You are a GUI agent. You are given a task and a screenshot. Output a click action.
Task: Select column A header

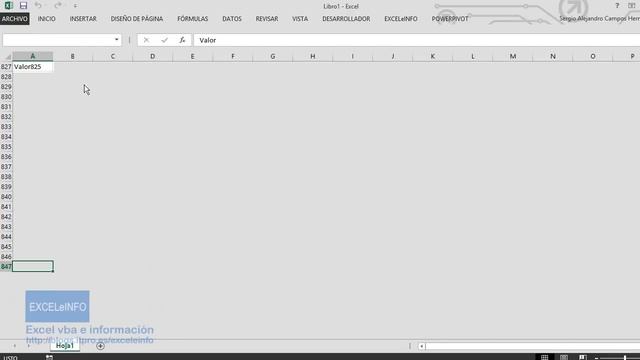[x=33, y=56]
